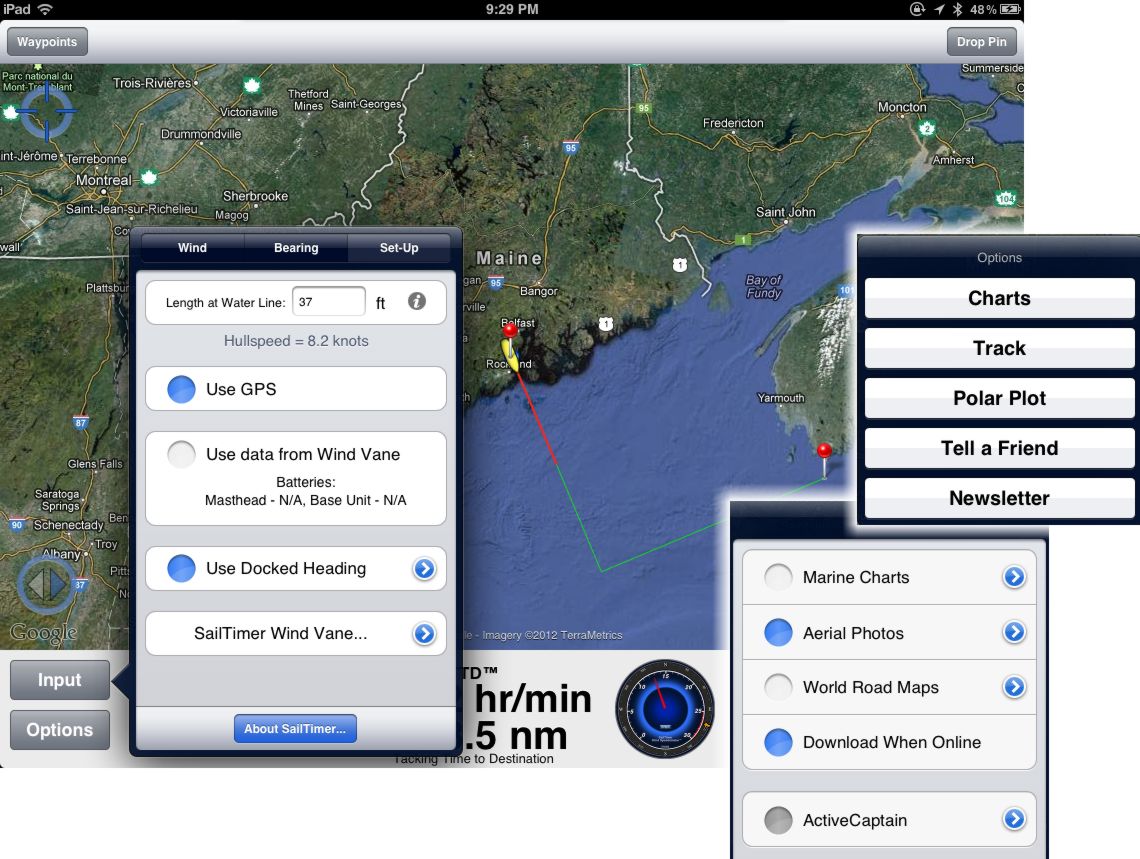The image size is (1140, 859).
Task: Tap the Hullspeed = 8.2 knots text
Action: coord(296,341)
